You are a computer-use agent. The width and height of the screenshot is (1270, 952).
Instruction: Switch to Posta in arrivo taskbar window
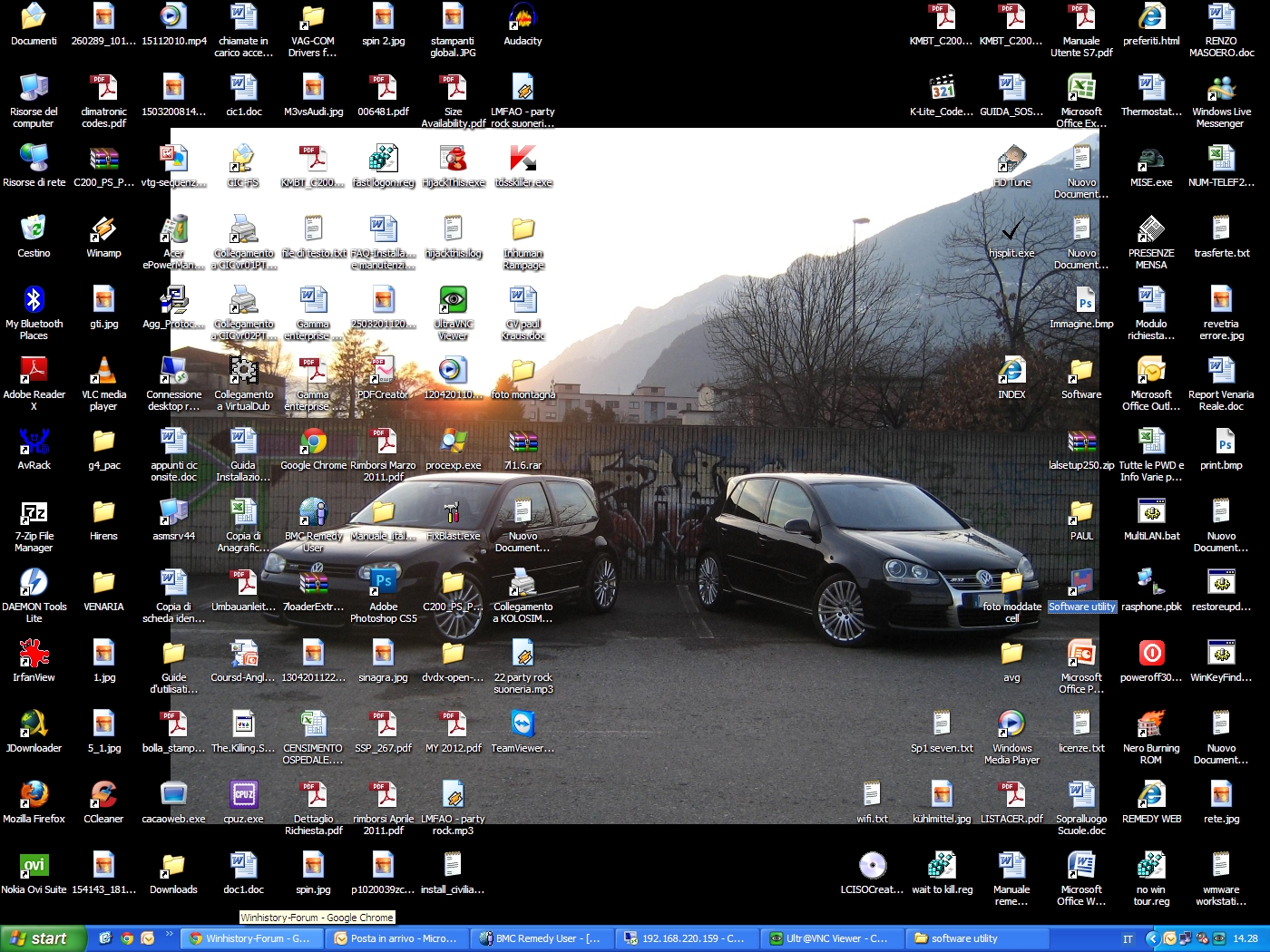point(397,938)
